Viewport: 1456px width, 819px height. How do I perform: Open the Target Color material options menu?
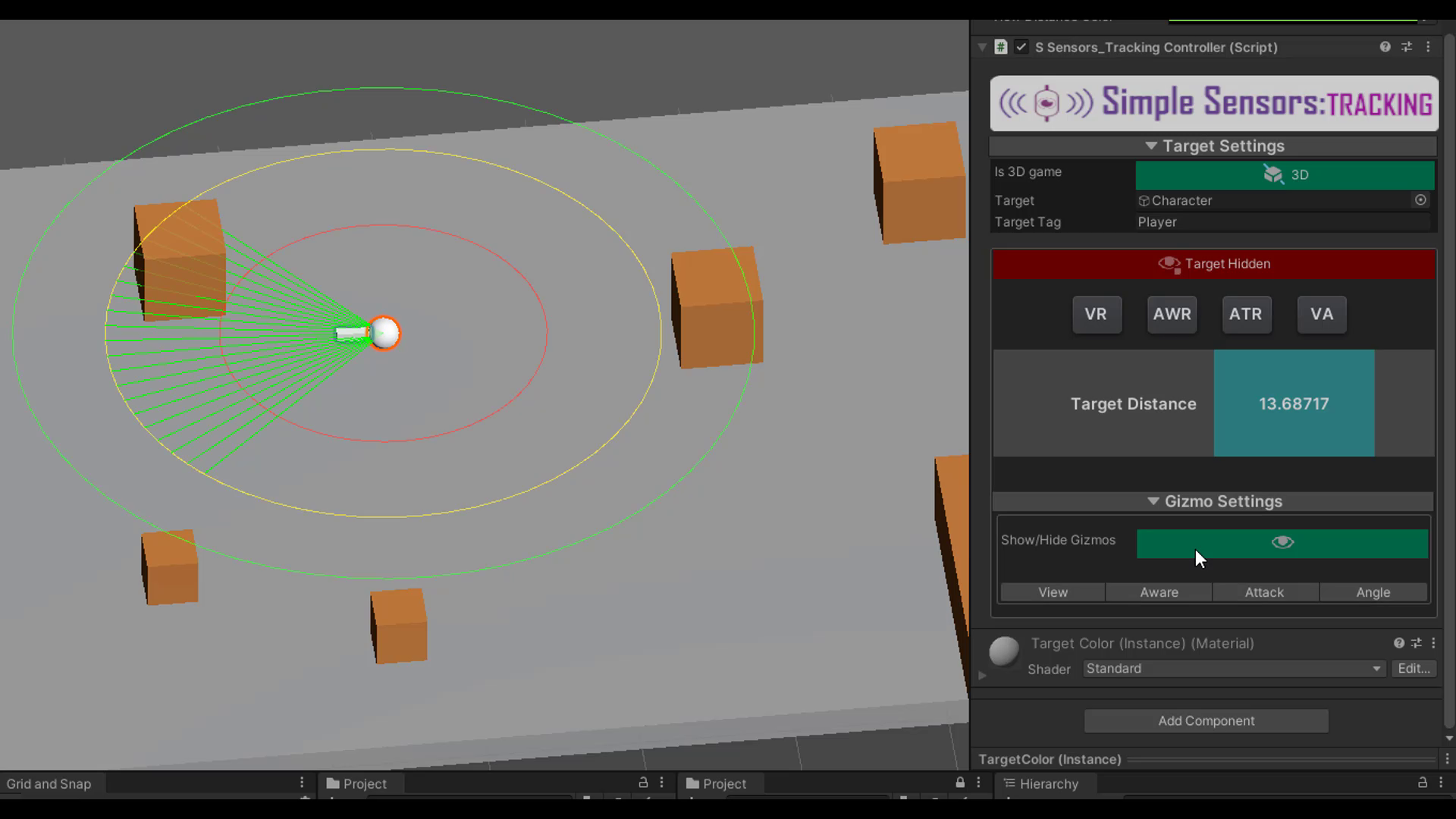(x=1433, y=643)
